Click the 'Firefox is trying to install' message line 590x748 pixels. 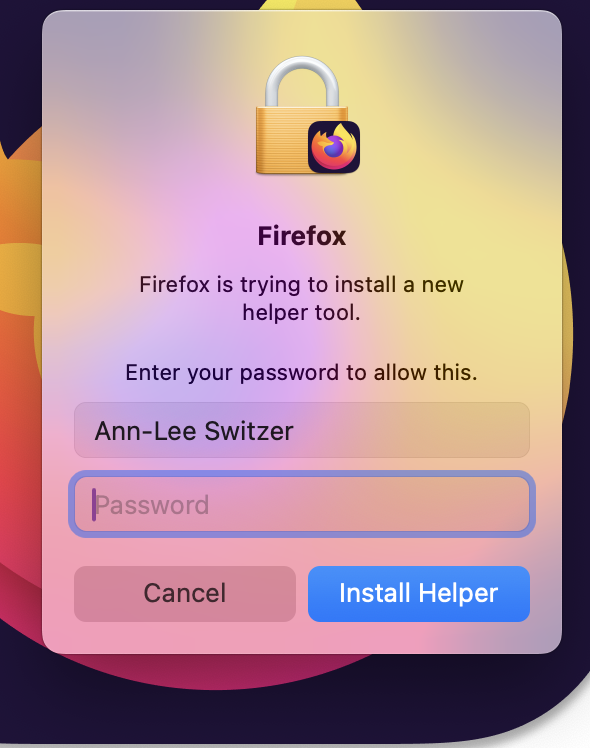301,285
